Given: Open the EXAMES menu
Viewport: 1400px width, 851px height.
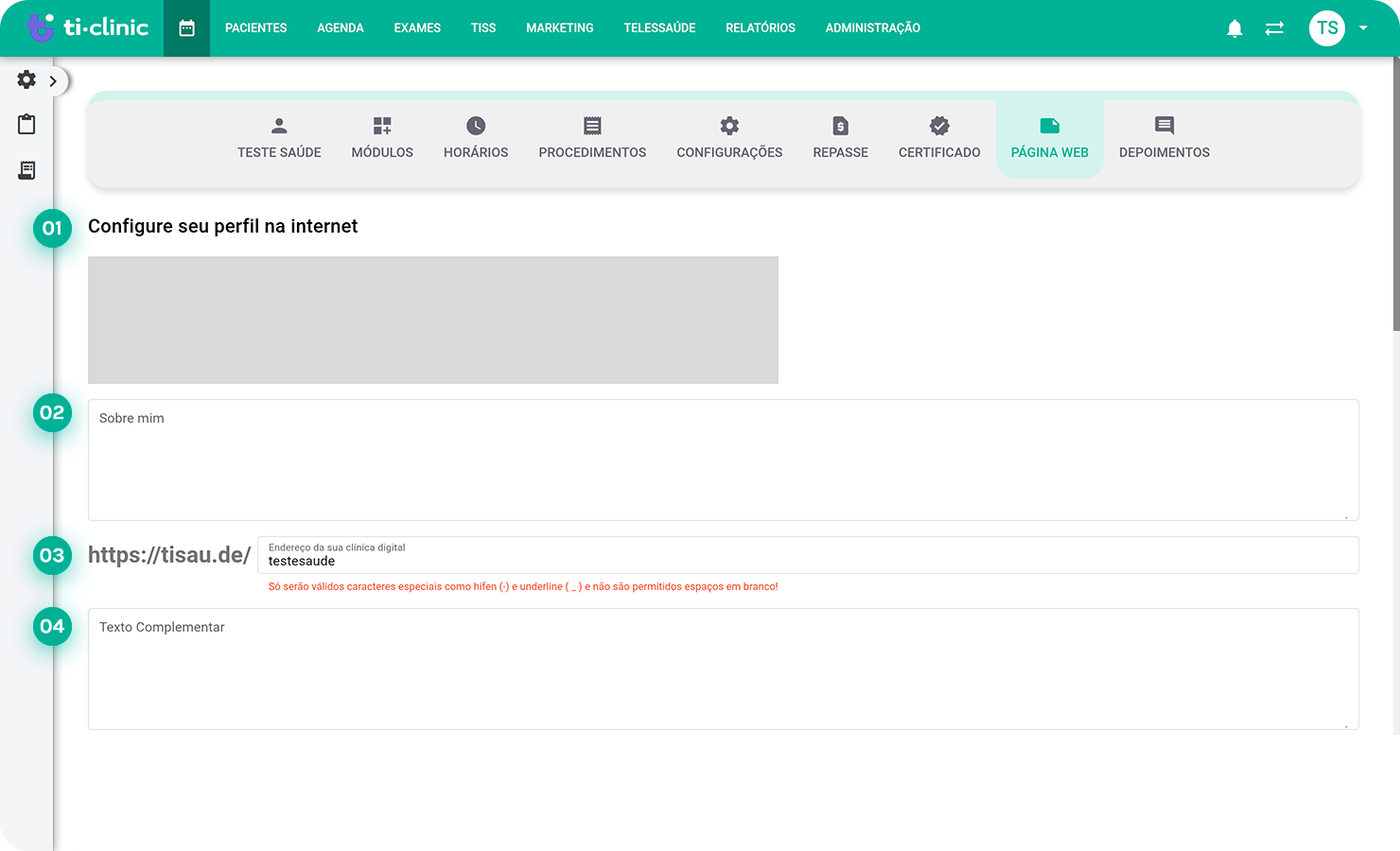Looking at the screenshot, I should pyautogui.click(x=417, y=28).
